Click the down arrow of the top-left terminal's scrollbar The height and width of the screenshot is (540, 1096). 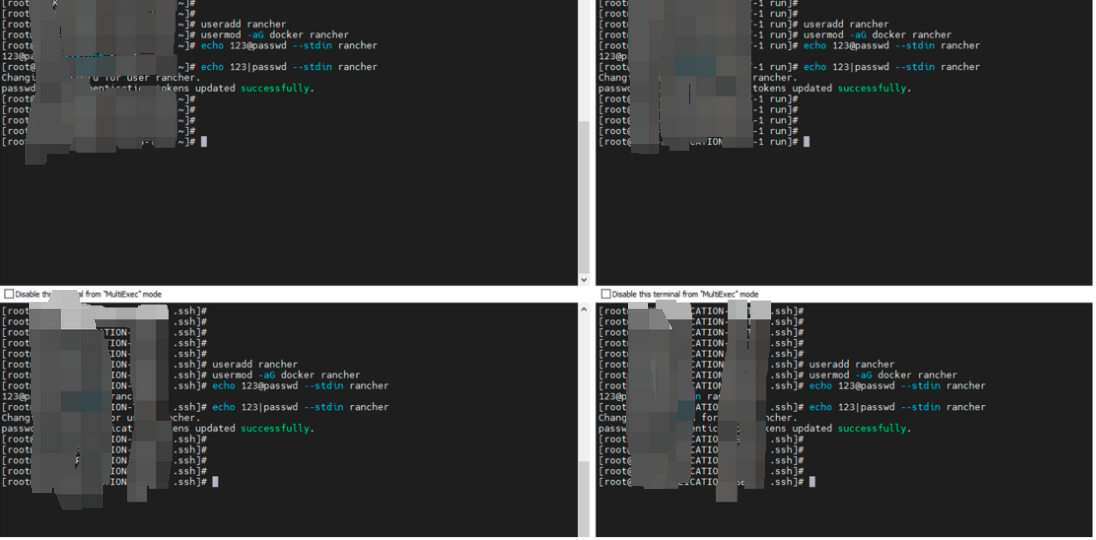[584, 279]
